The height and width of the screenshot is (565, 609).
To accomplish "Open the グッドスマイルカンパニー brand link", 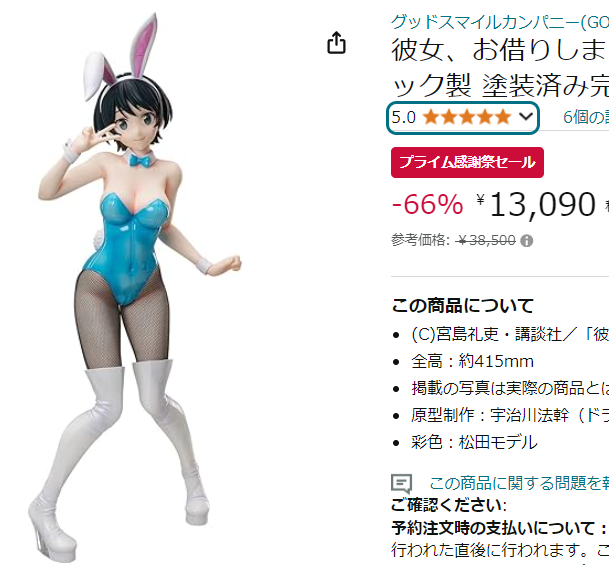I will coord(500,22).
